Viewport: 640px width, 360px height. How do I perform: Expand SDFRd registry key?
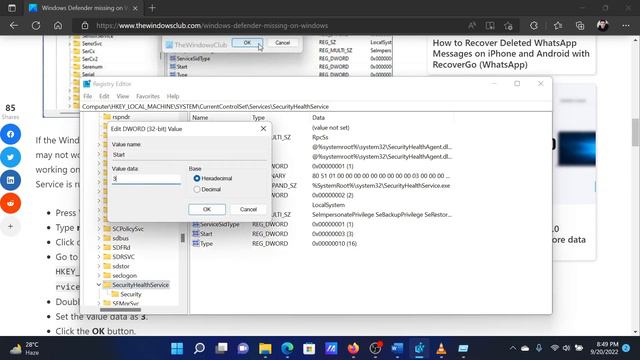[x=99, y=247]
